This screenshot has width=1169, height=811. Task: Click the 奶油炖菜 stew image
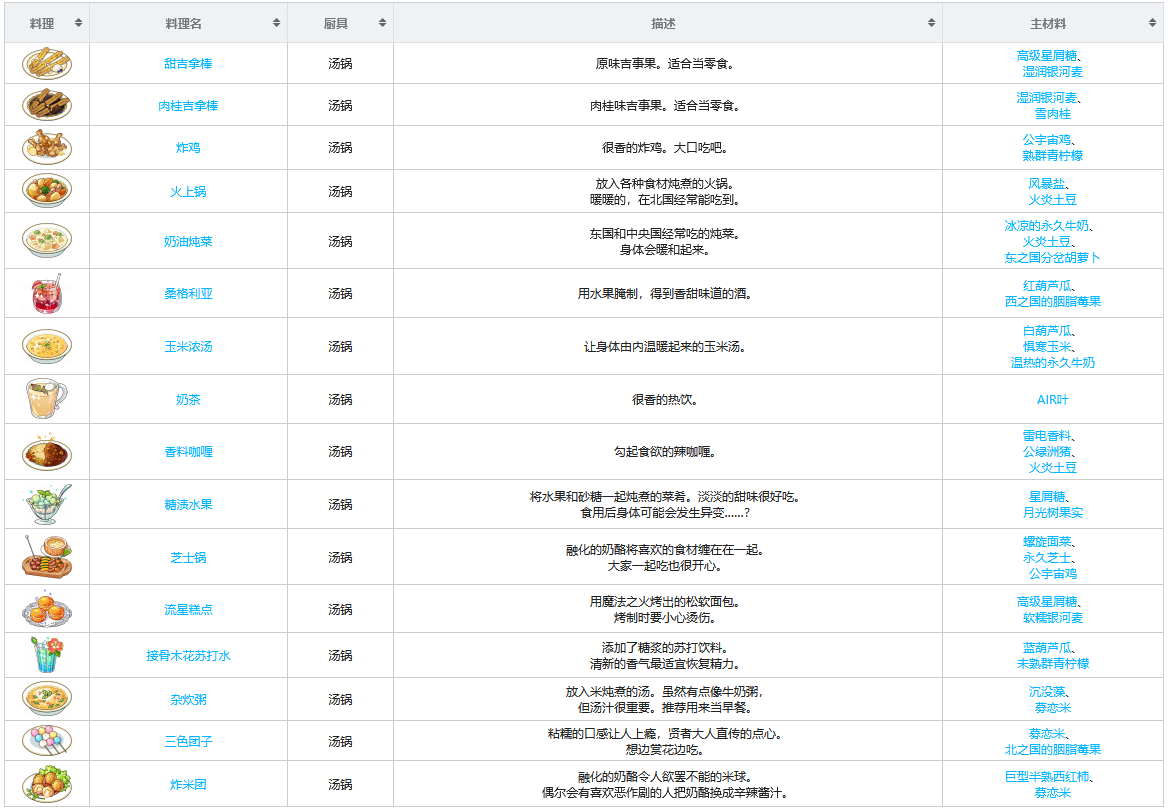[x=47, y=241]
